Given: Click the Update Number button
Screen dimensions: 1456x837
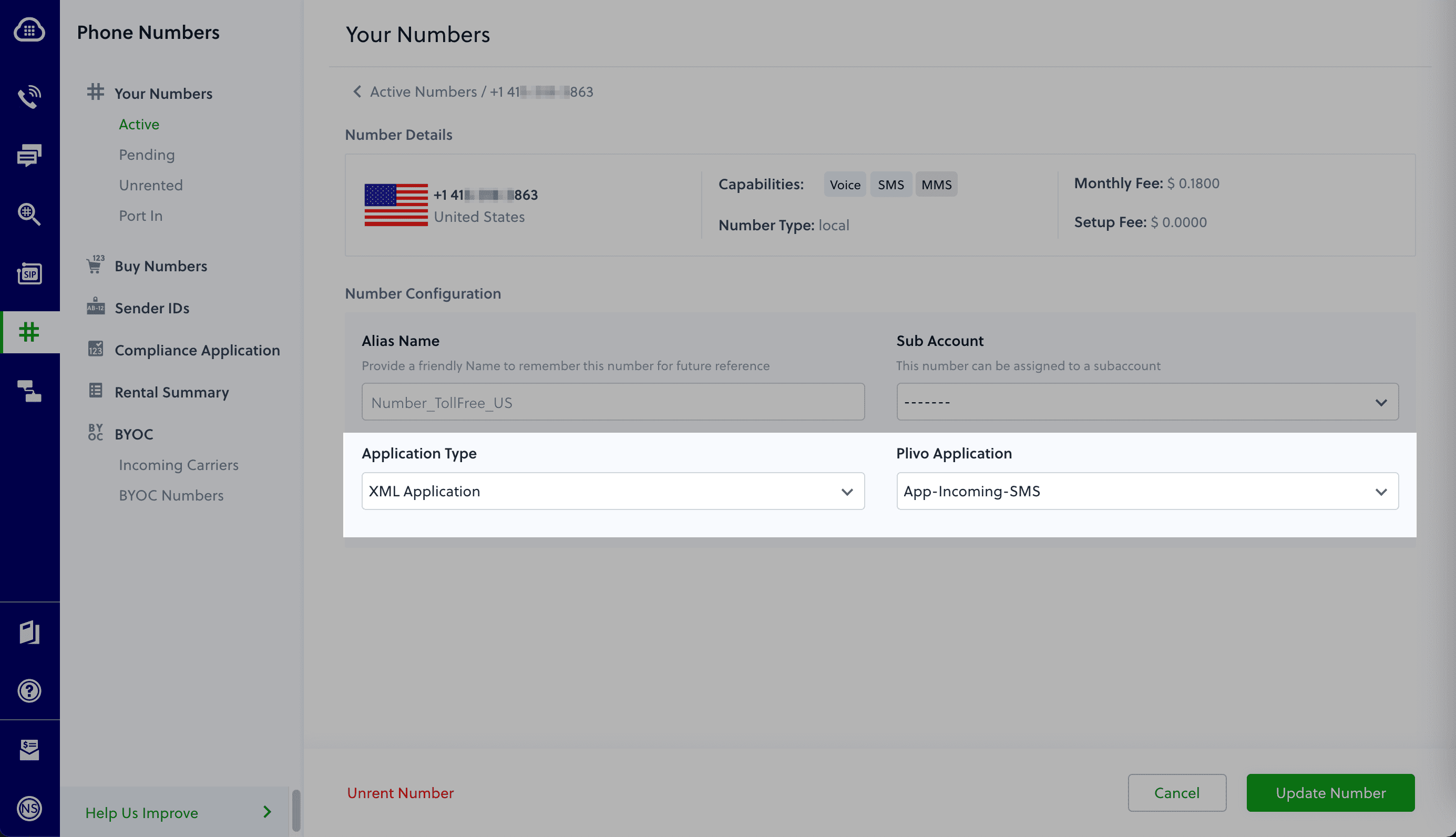Looking at the screenshot, I should click(x=1330, y=793).
